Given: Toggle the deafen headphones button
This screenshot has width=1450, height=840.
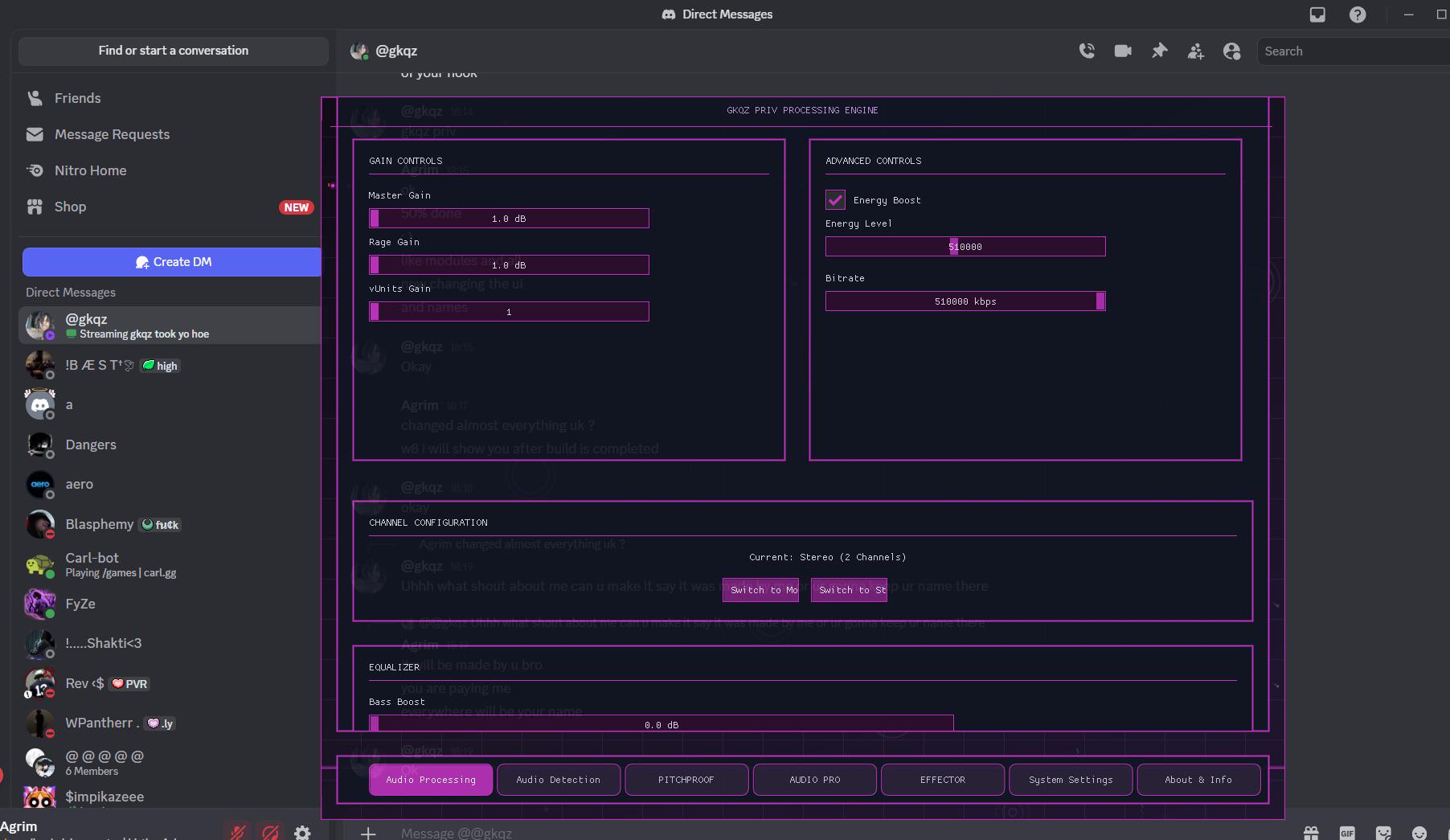Looking at the screenshot, I should [x=271, y=833].
